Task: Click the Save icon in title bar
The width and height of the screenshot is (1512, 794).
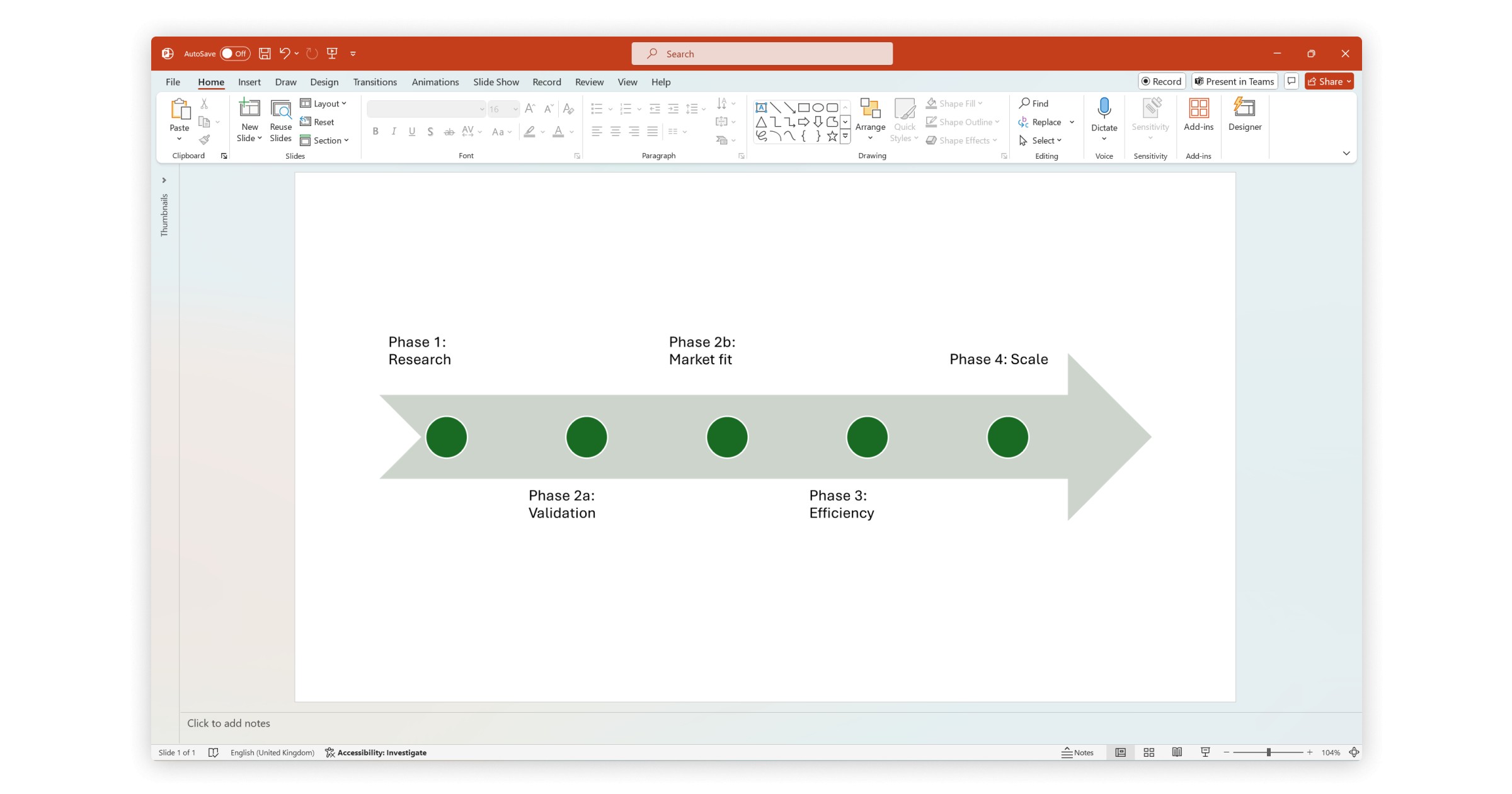Action: 265,54
